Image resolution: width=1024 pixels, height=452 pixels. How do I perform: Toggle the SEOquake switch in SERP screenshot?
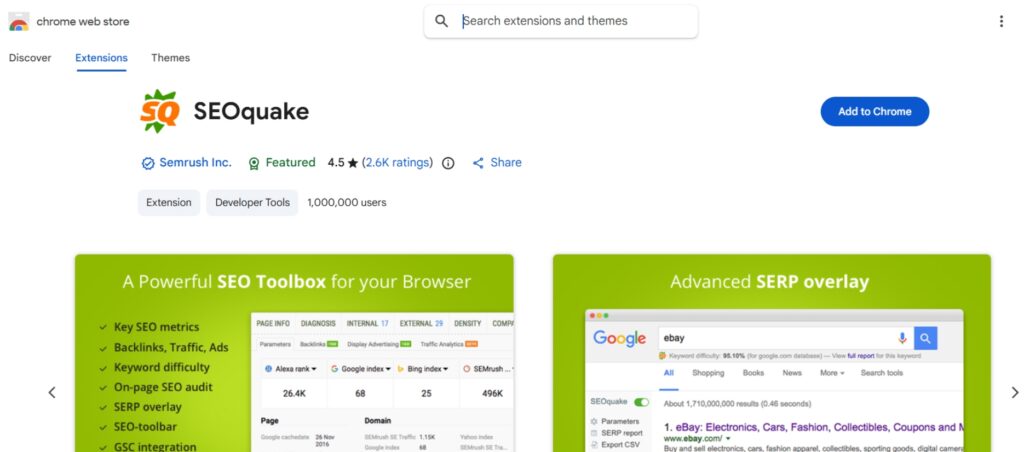pyautogui.click(x=641, y=402)
